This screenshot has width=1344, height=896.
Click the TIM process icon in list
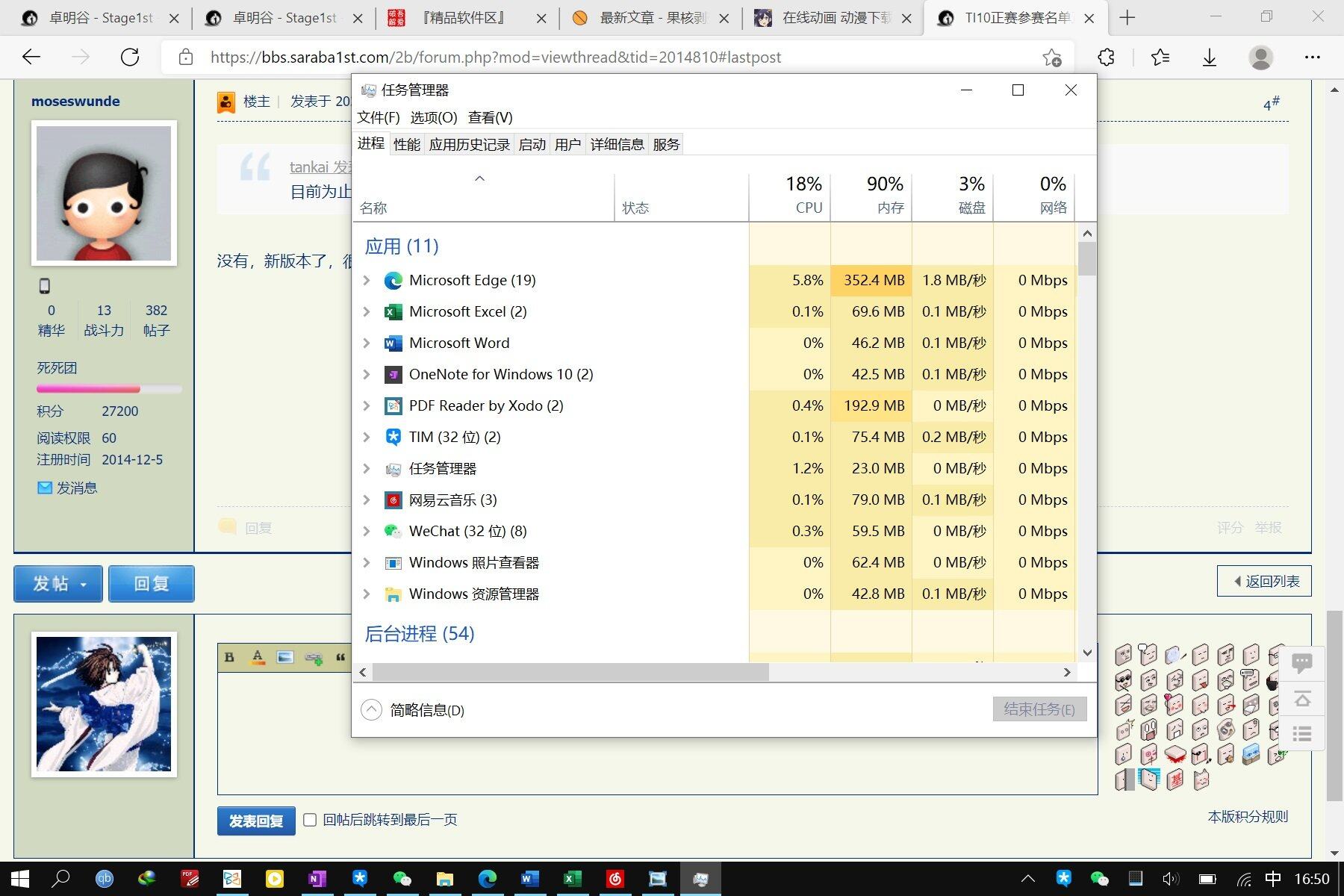(x=393, y=438)
